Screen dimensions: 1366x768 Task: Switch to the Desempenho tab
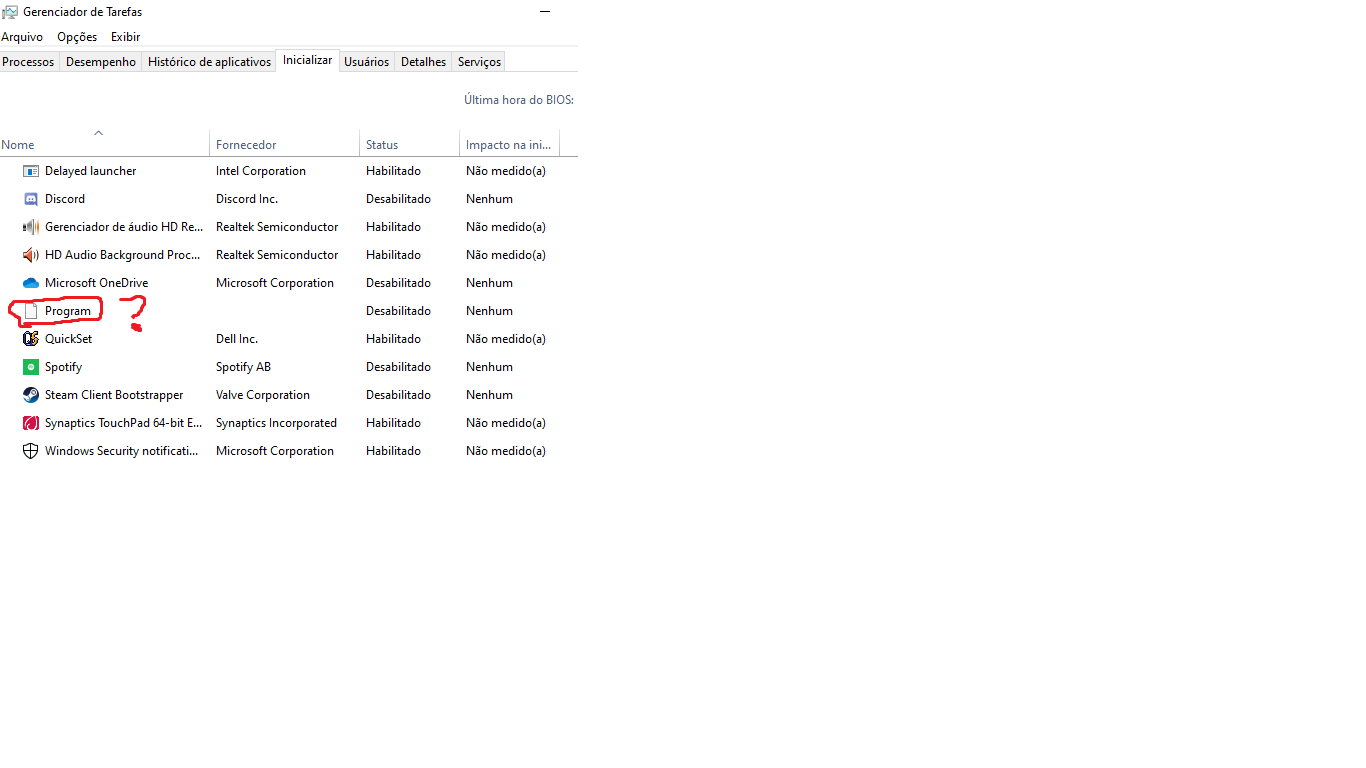coord(101,62)
